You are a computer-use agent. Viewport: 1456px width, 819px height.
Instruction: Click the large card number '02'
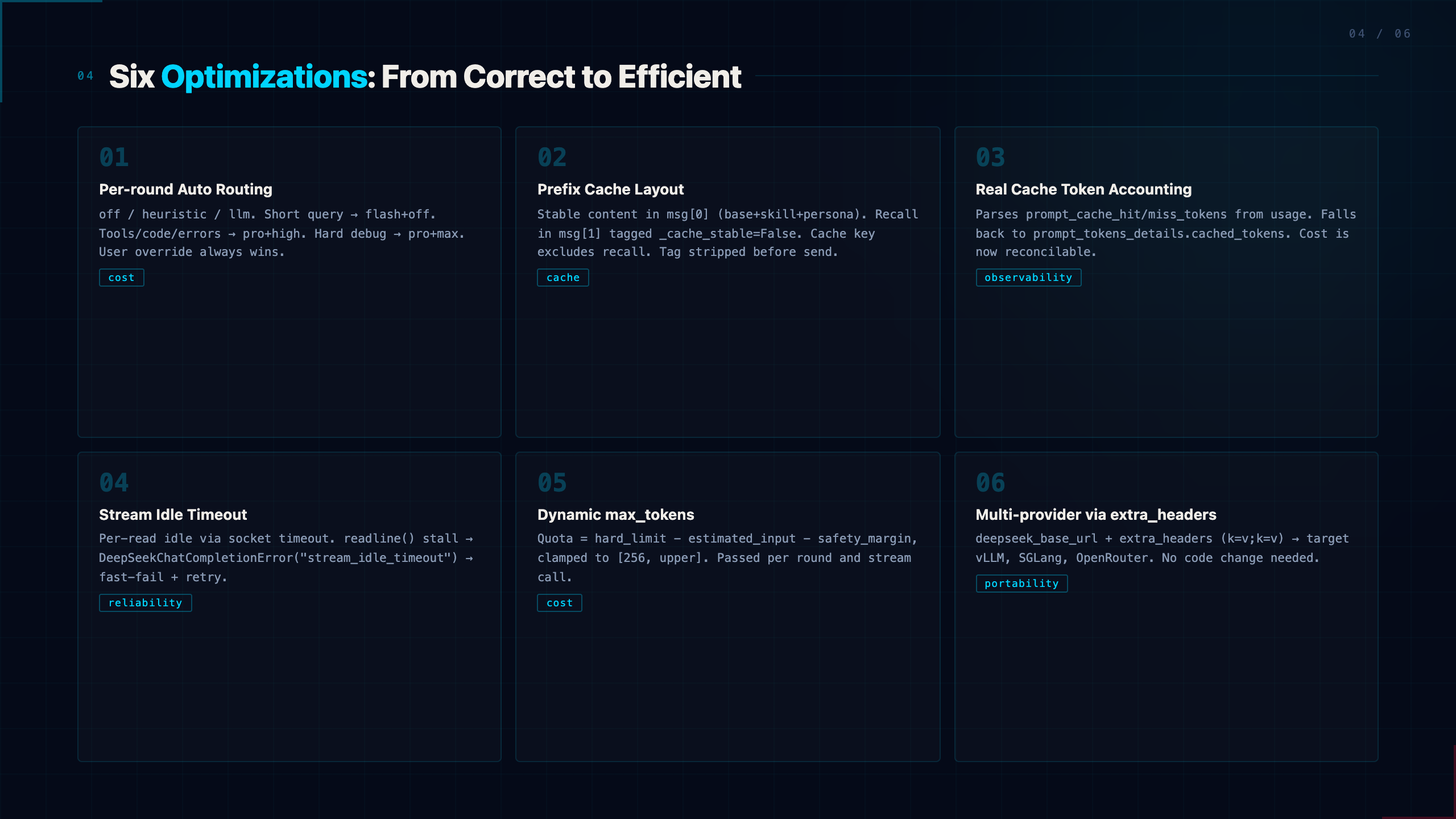point(552,157)
